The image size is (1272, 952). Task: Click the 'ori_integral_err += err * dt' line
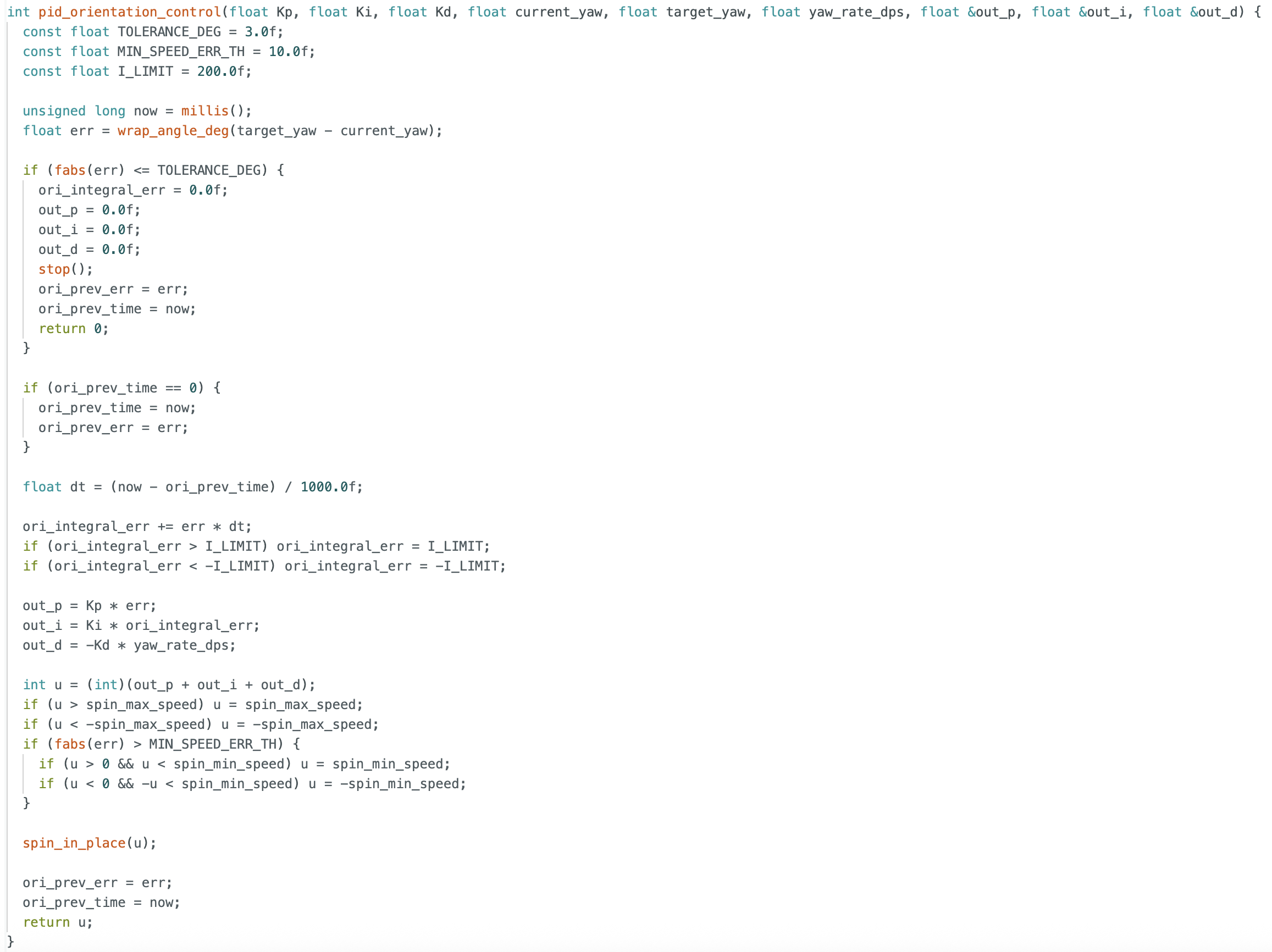point(137,527)
